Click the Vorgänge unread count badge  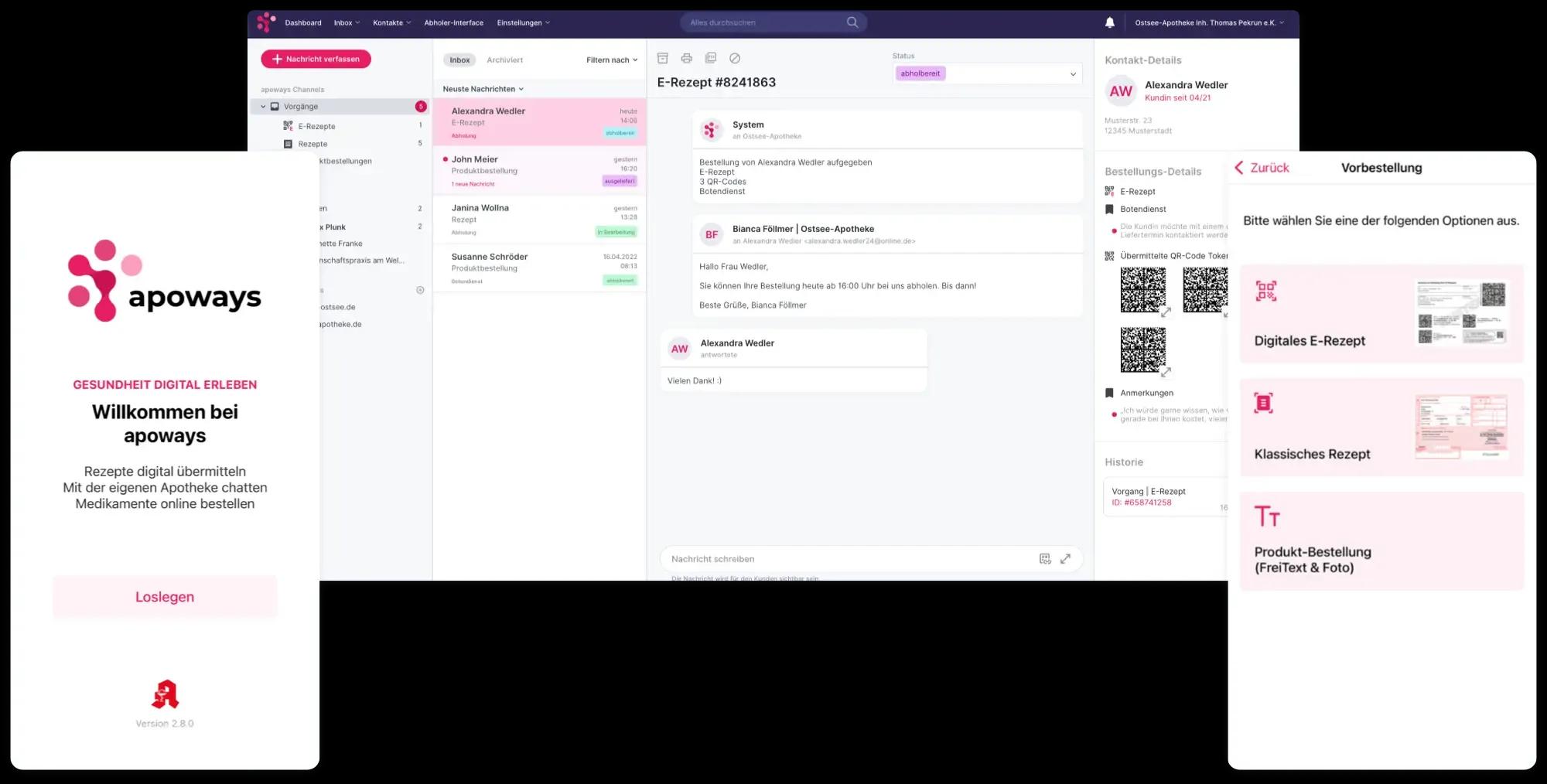coord(421,107)
